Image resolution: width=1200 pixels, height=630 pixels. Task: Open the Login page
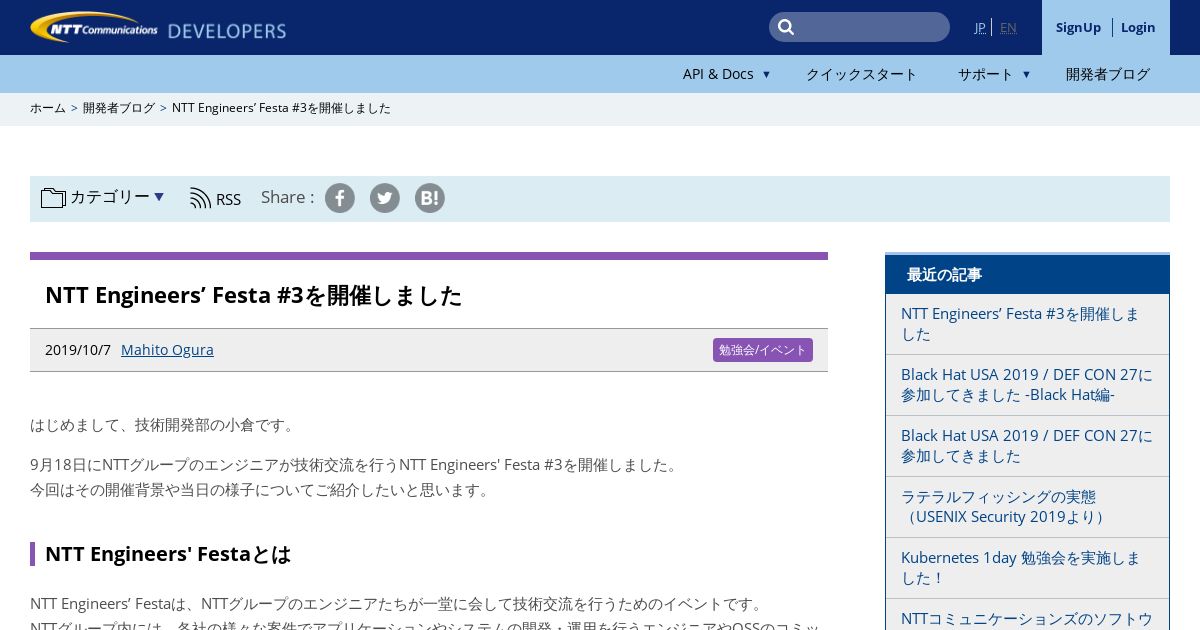[1138, 27]
